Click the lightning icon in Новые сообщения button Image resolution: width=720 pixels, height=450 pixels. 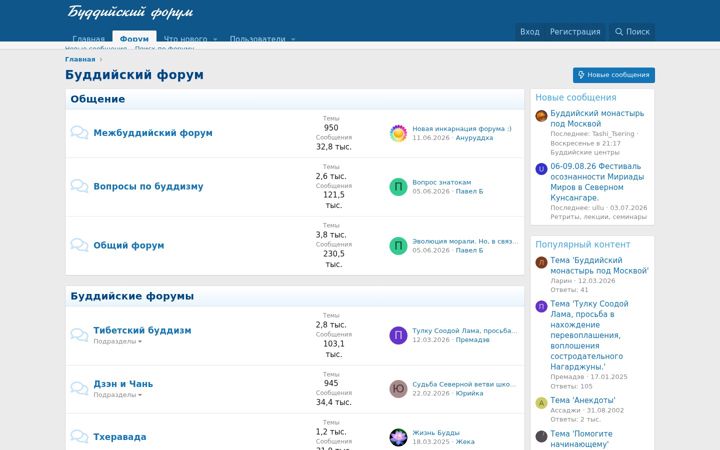(x=581, y=75)
